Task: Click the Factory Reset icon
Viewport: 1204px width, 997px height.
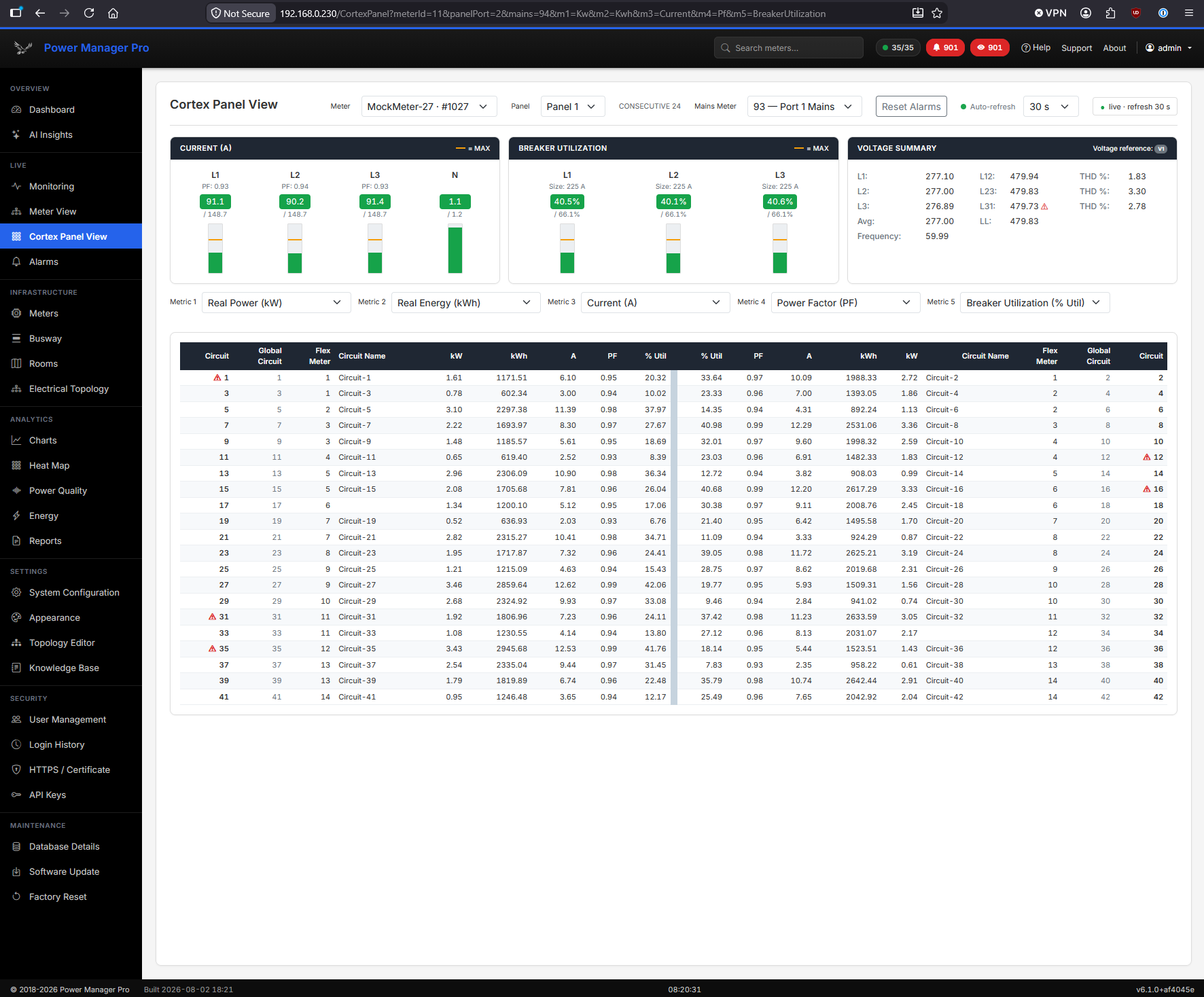Action: pyautogui.click(x=16, y=896)
